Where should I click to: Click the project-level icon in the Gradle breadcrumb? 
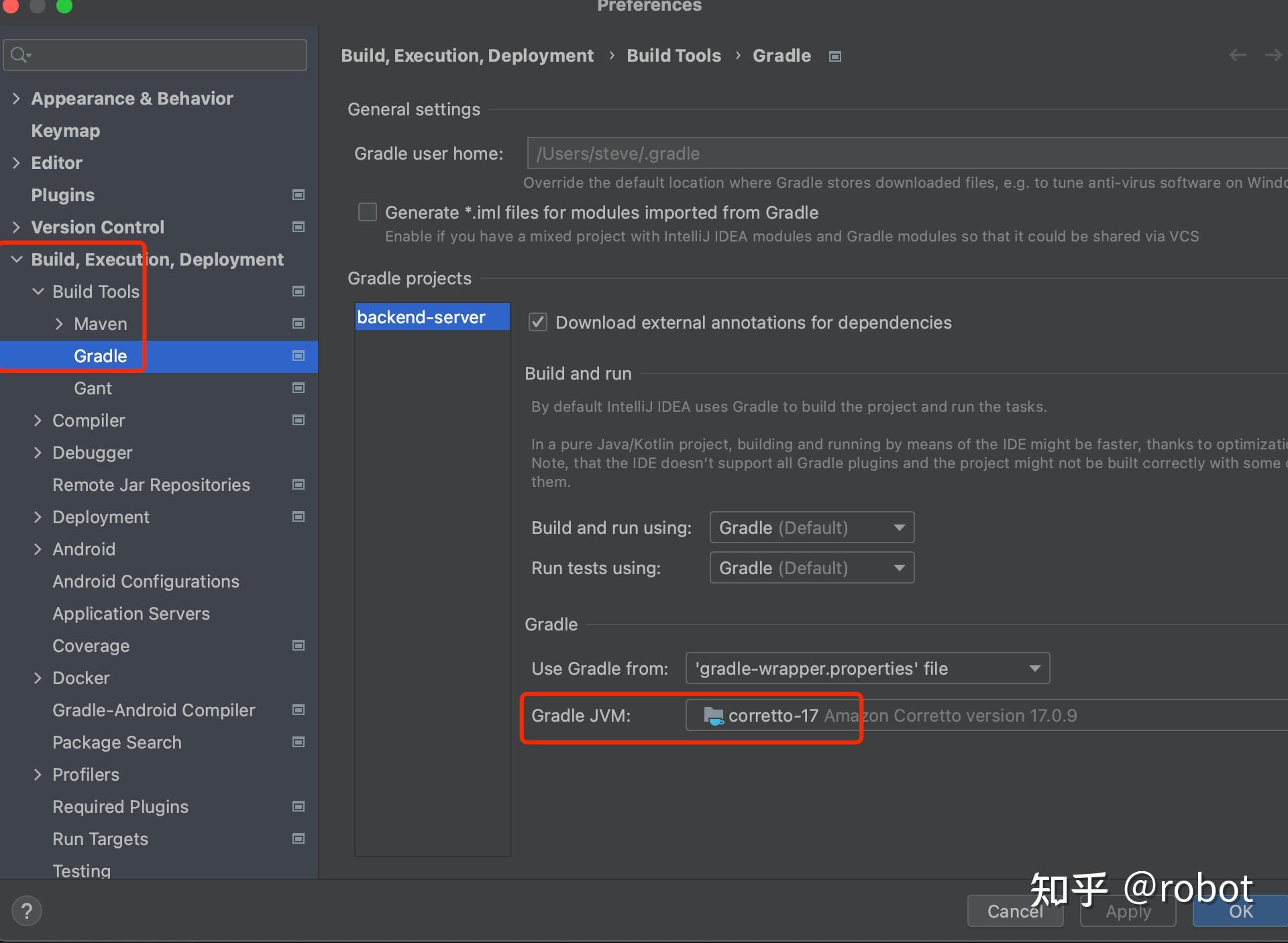(x=835, y=56)
